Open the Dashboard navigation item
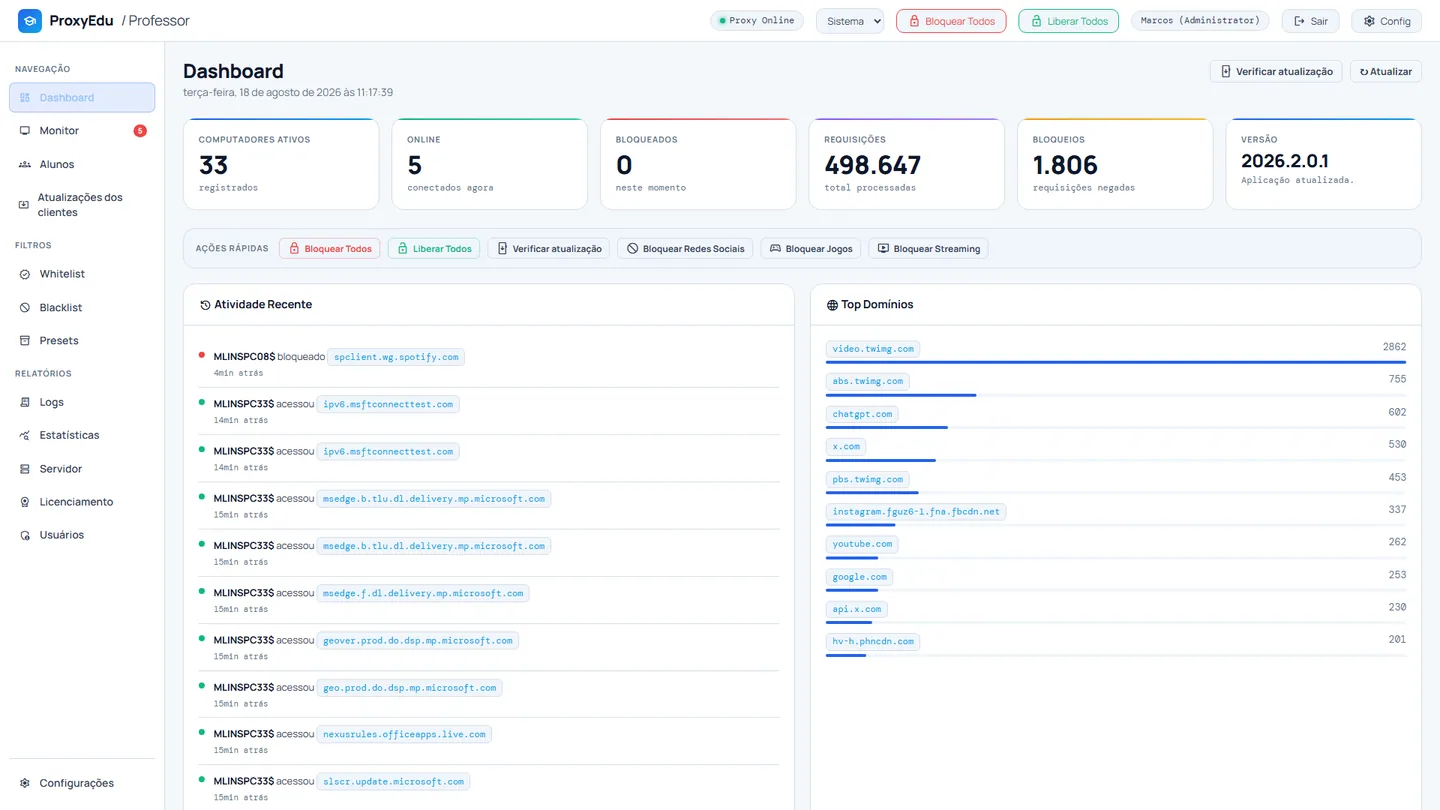 82,98
